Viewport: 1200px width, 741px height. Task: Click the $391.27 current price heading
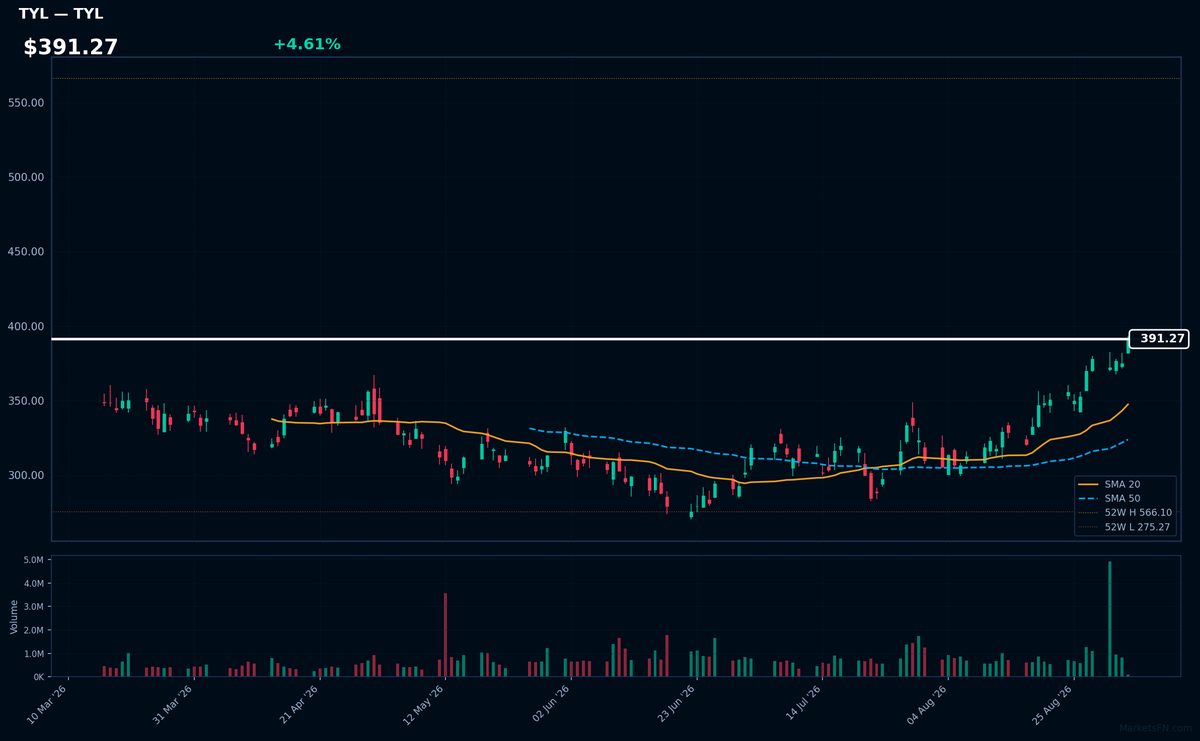click(x=71, y=47)
